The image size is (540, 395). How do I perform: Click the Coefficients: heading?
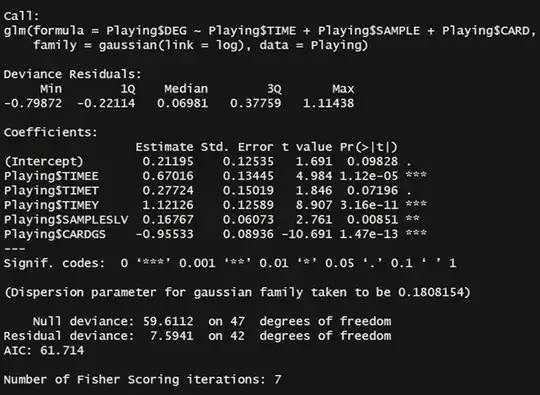(x=51, y=133)
